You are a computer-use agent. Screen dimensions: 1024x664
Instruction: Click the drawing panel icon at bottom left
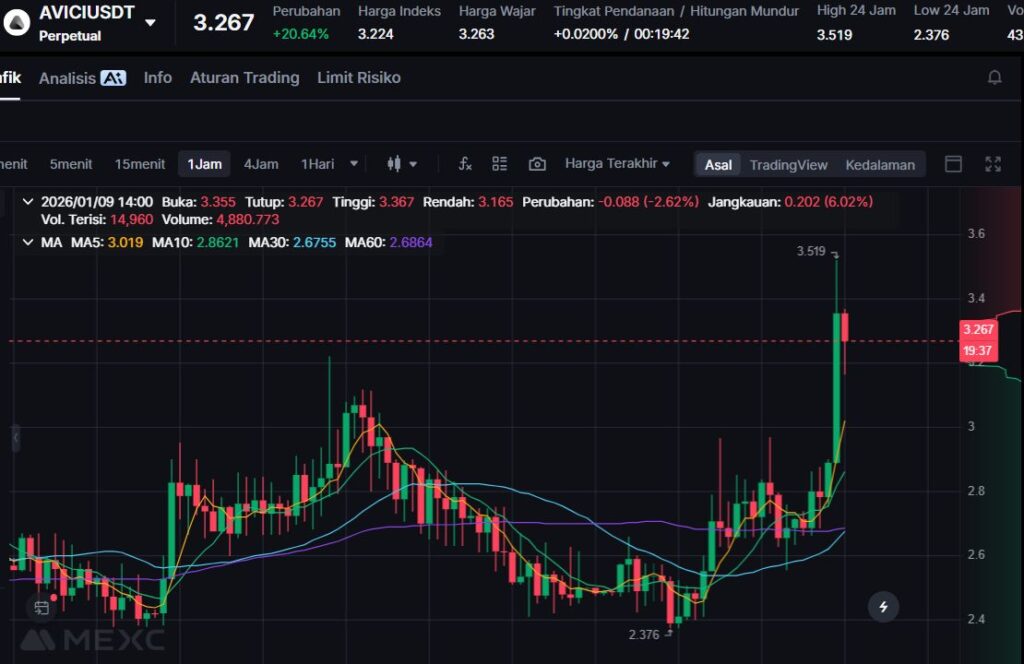[x=41, y=607]
